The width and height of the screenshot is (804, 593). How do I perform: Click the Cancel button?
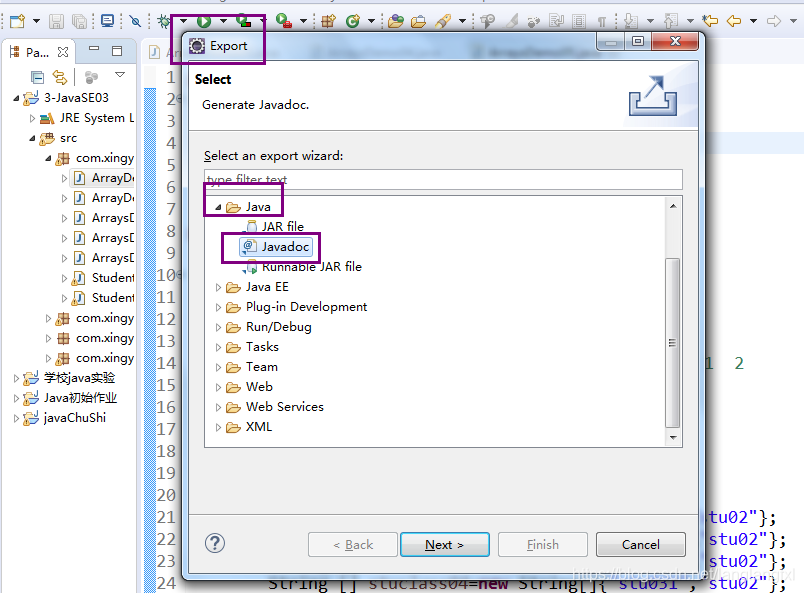[640, 545]
